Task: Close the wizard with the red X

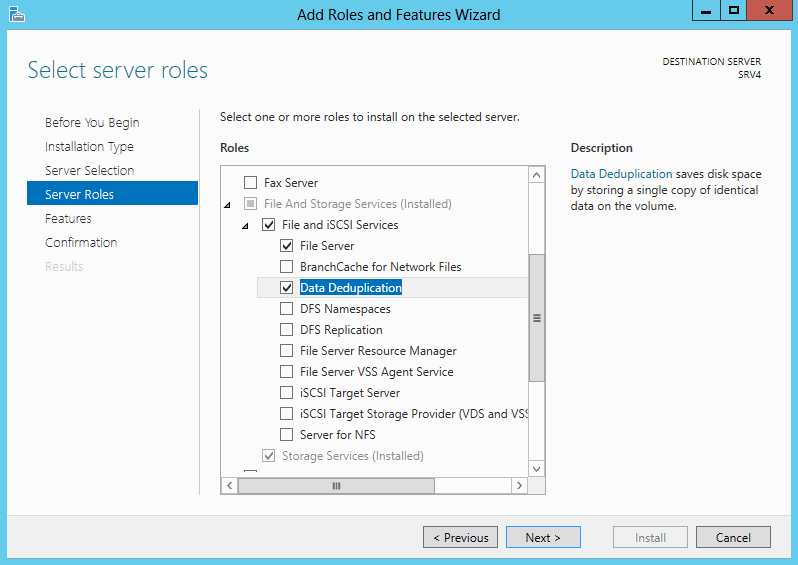Action: pos(770,10)
